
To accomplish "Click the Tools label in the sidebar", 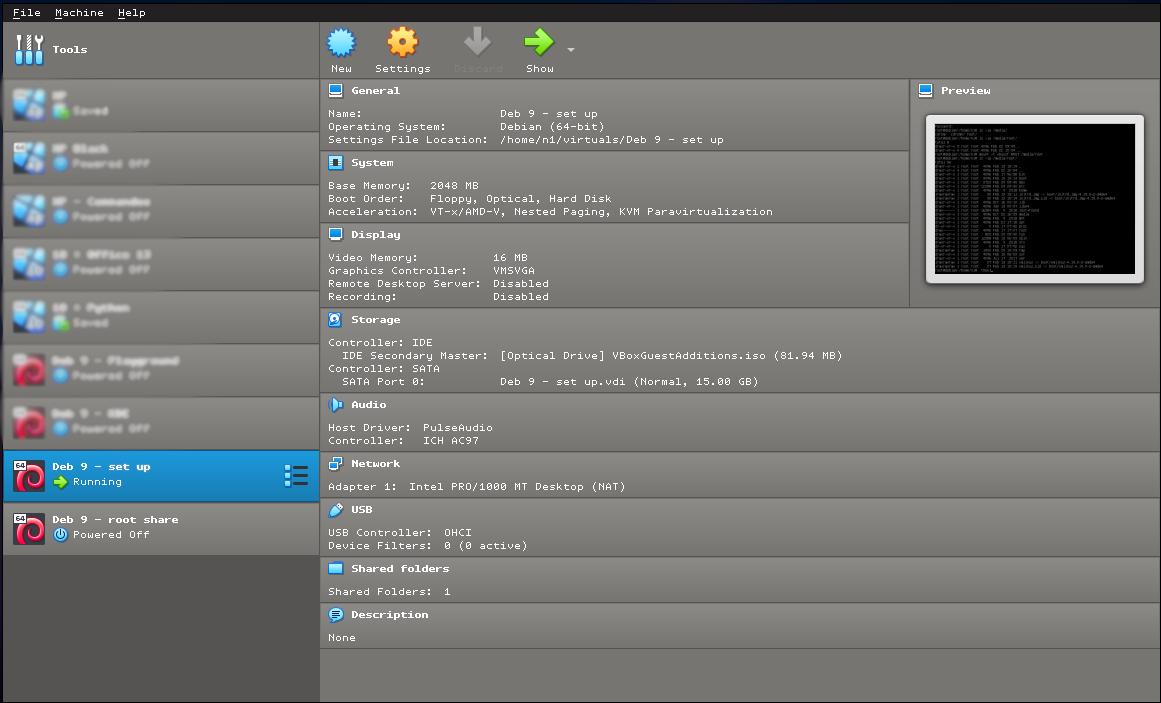I will click(70, 50).
